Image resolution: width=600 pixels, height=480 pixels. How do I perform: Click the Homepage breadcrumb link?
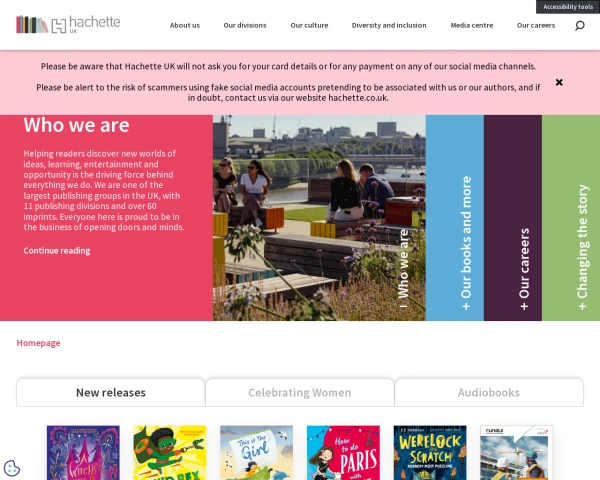tap(38, 343)
